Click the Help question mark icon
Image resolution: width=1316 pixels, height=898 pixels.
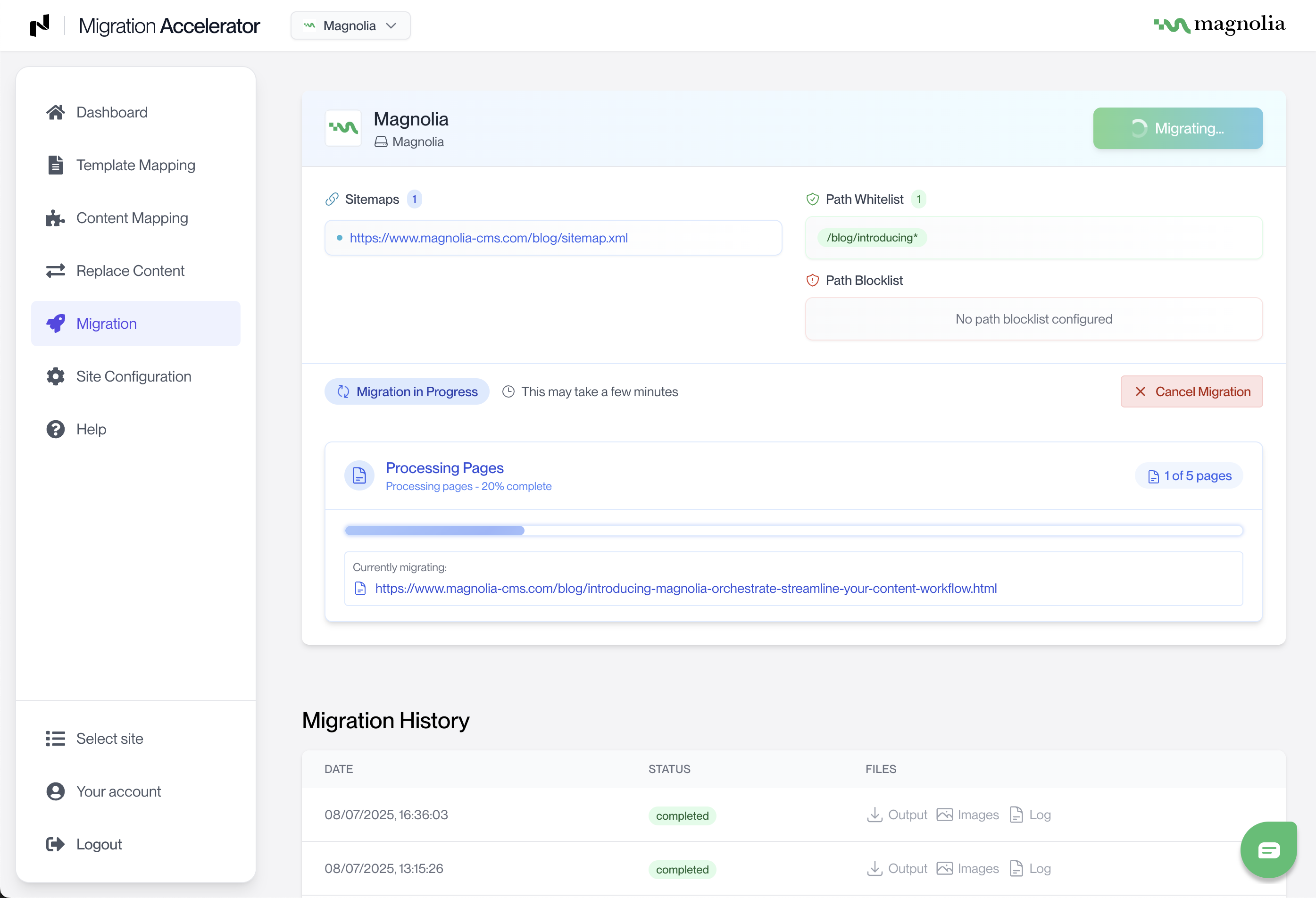[x=55, y=429]
